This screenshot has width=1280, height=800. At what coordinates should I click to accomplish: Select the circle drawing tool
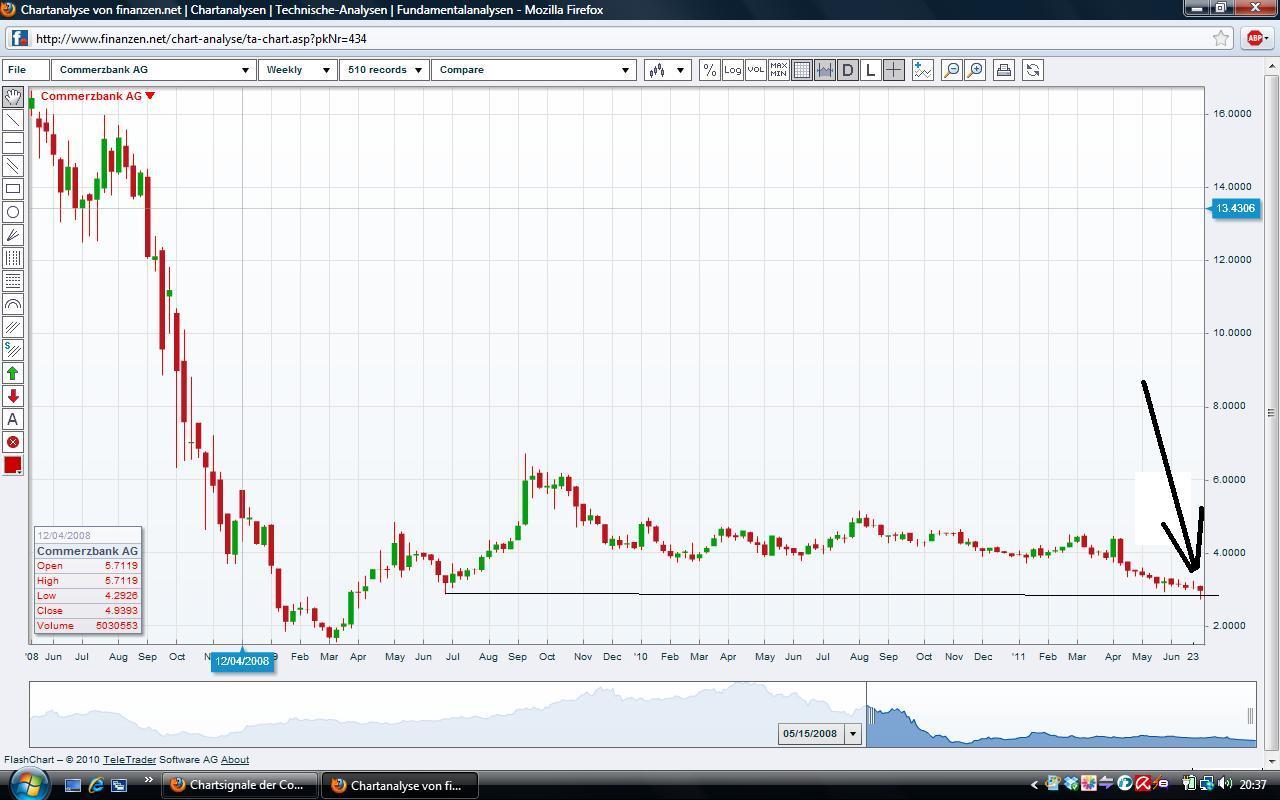[13, 212]
